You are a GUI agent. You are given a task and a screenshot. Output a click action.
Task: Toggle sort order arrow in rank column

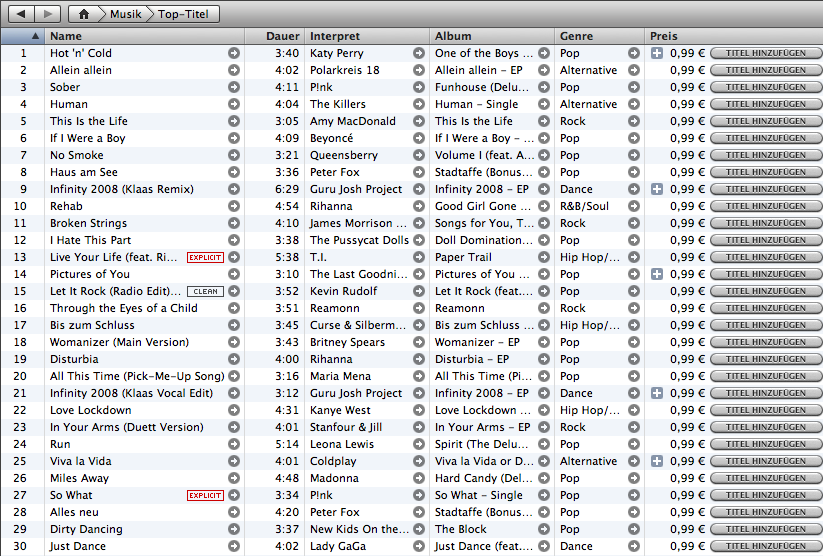click(35, 36)
